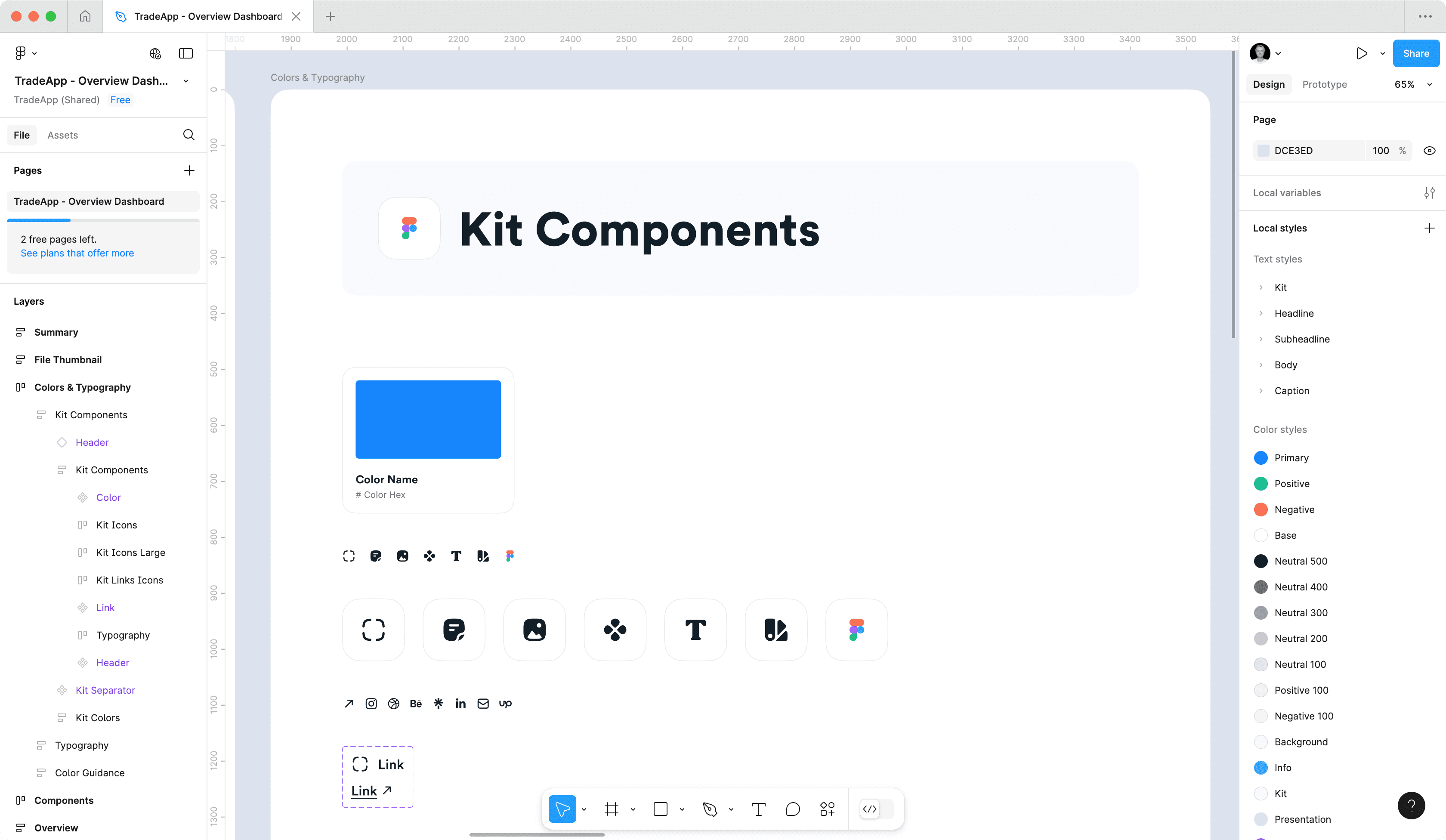
Task: Select the Primary color style swatch
Action: (x=1261, y=458)
